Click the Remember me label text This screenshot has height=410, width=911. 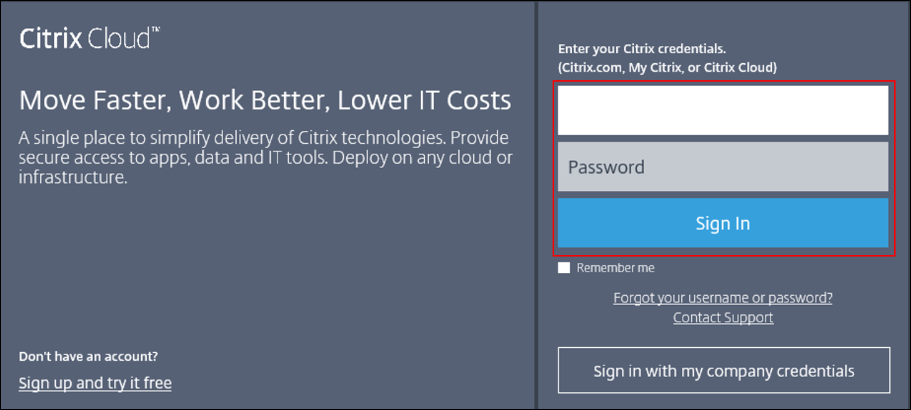616,268
